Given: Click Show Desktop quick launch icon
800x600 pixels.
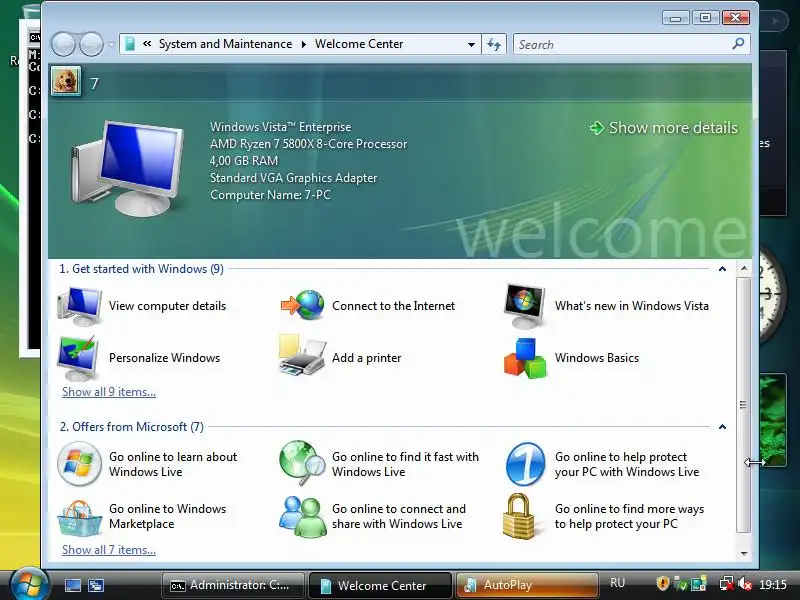Looking at the screenshot, I should click(x=72, y=585).
